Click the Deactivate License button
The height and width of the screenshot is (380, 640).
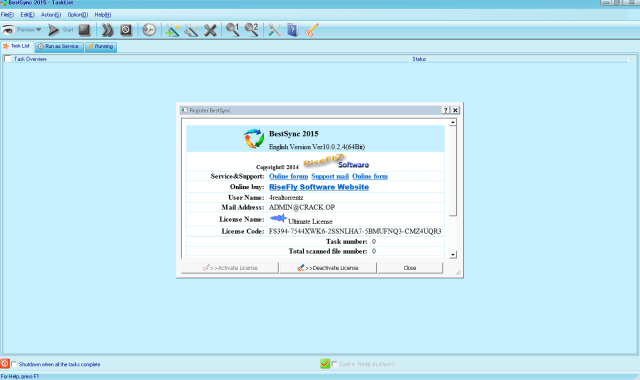[x=328, y=268]
